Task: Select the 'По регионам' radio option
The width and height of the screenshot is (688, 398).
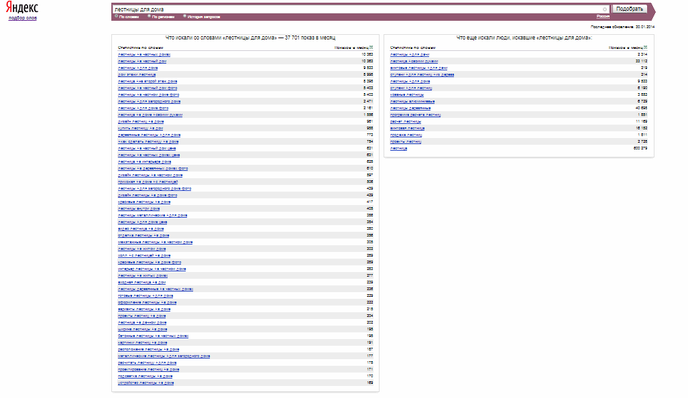Action: coord(149,16)
